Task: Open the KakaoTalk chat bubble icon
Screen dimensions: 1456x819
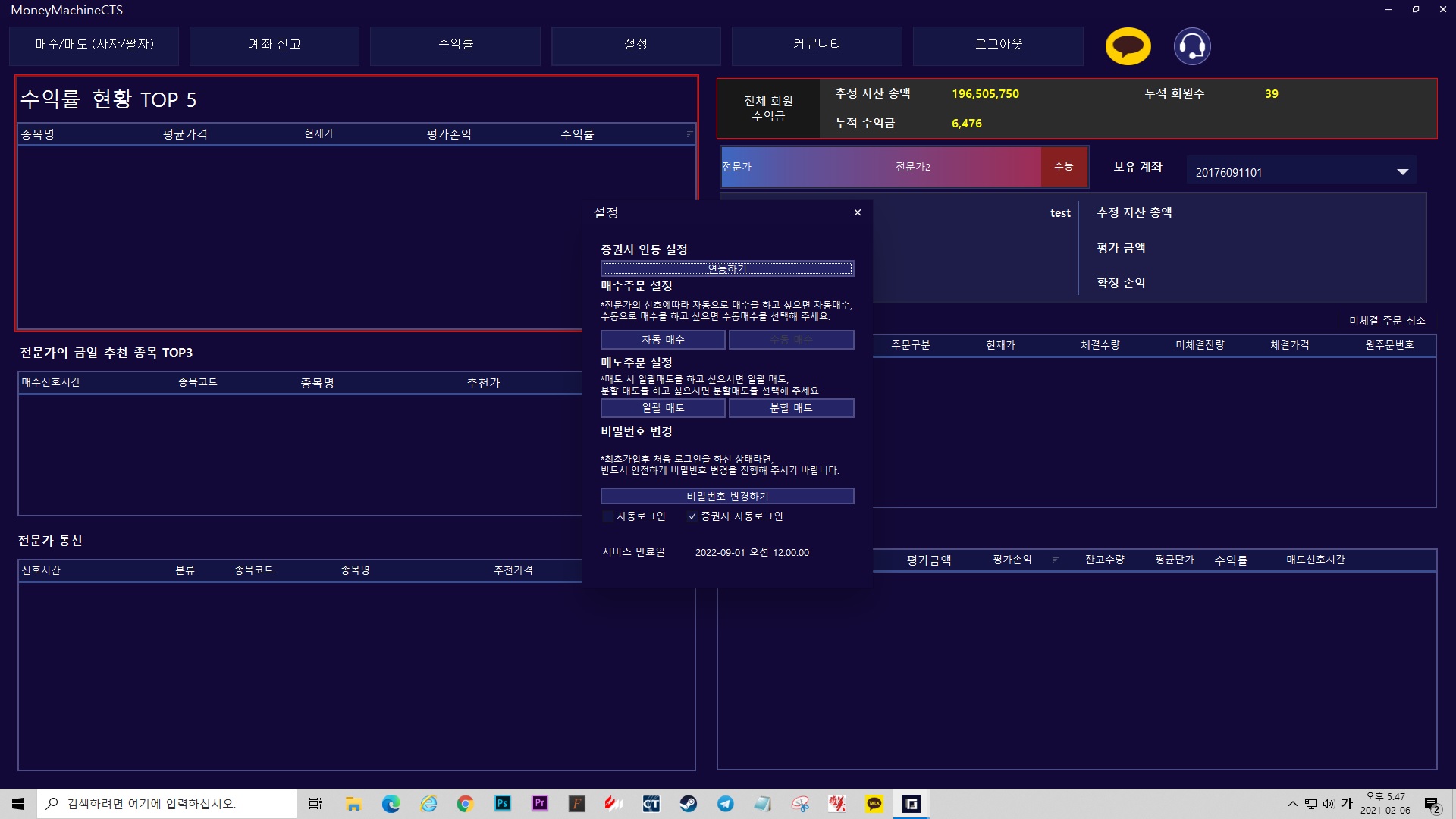Action: (1128, 46)
